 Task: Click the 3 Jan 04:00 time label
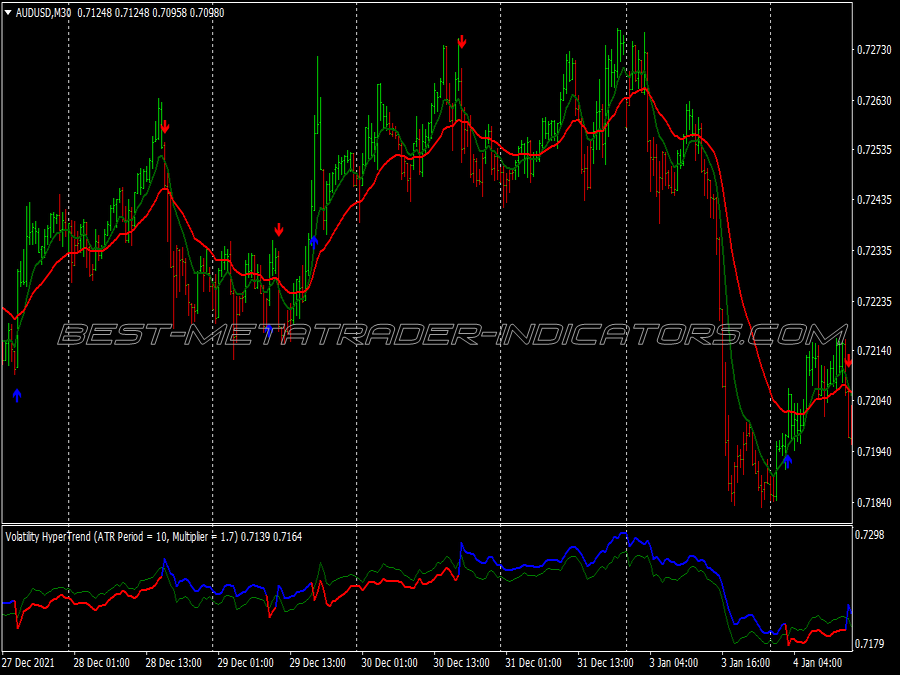pyautogui.click(x=674, y=663)
